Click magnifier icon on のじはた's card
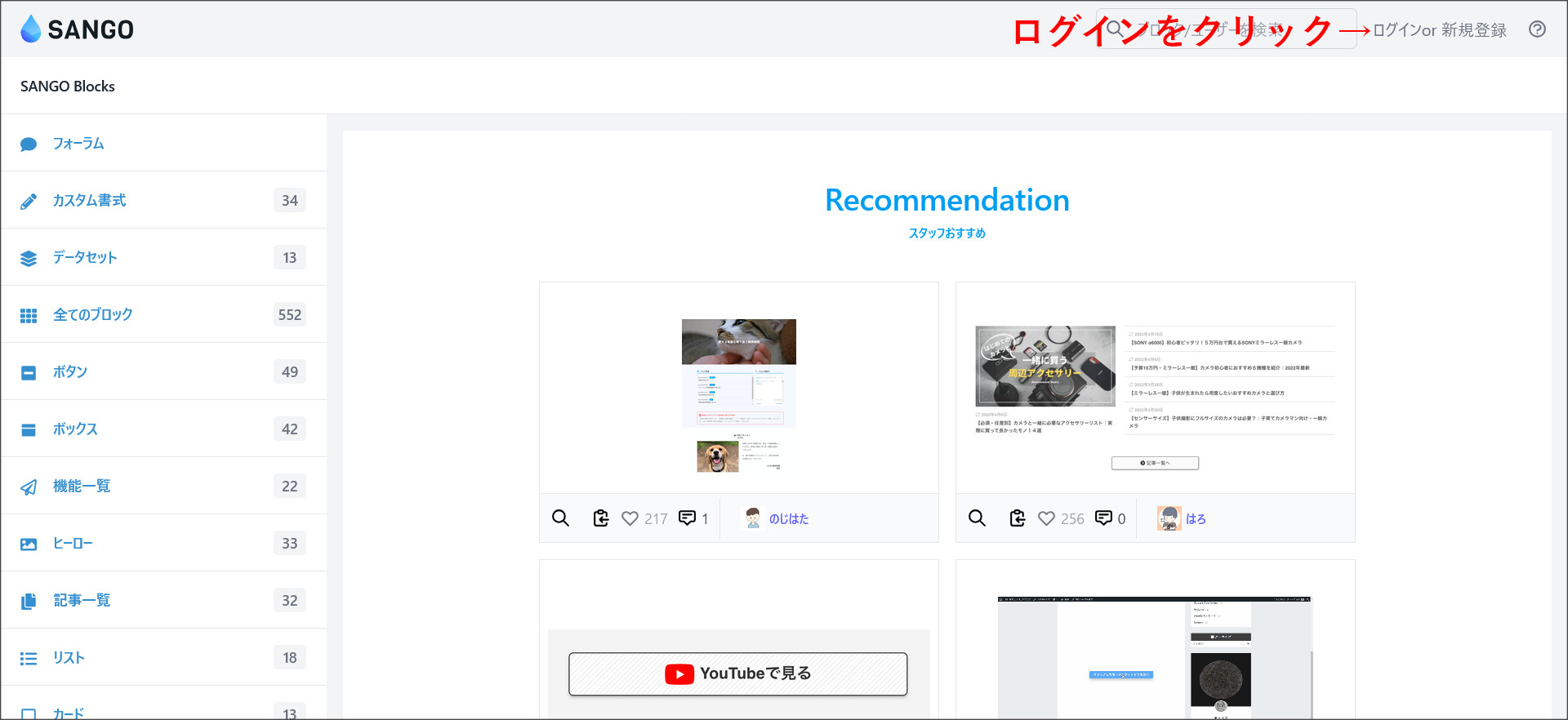 point(560,518)
